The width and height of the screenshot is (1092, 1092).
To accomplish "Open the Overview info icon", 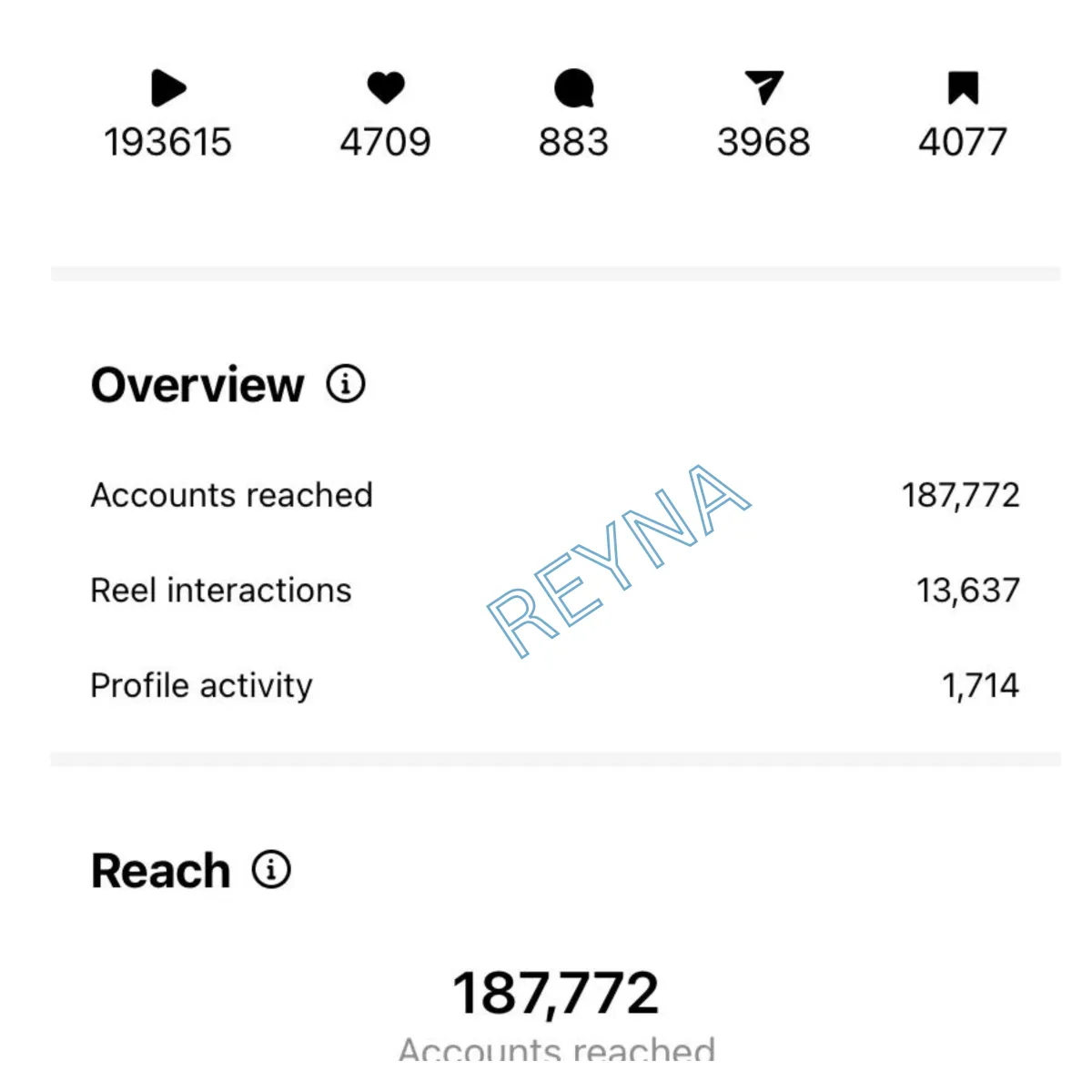I will tap(346, 384).
